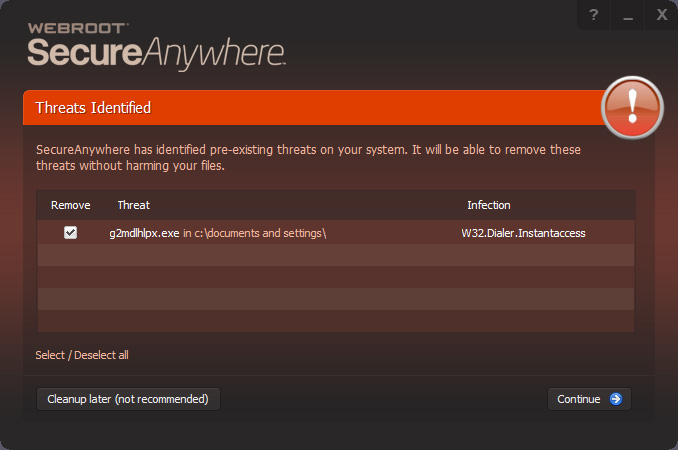The height and width of the screenshot is (450, 678).
Task: Sort by the Threat column header
Action: [x=133, y=205]
